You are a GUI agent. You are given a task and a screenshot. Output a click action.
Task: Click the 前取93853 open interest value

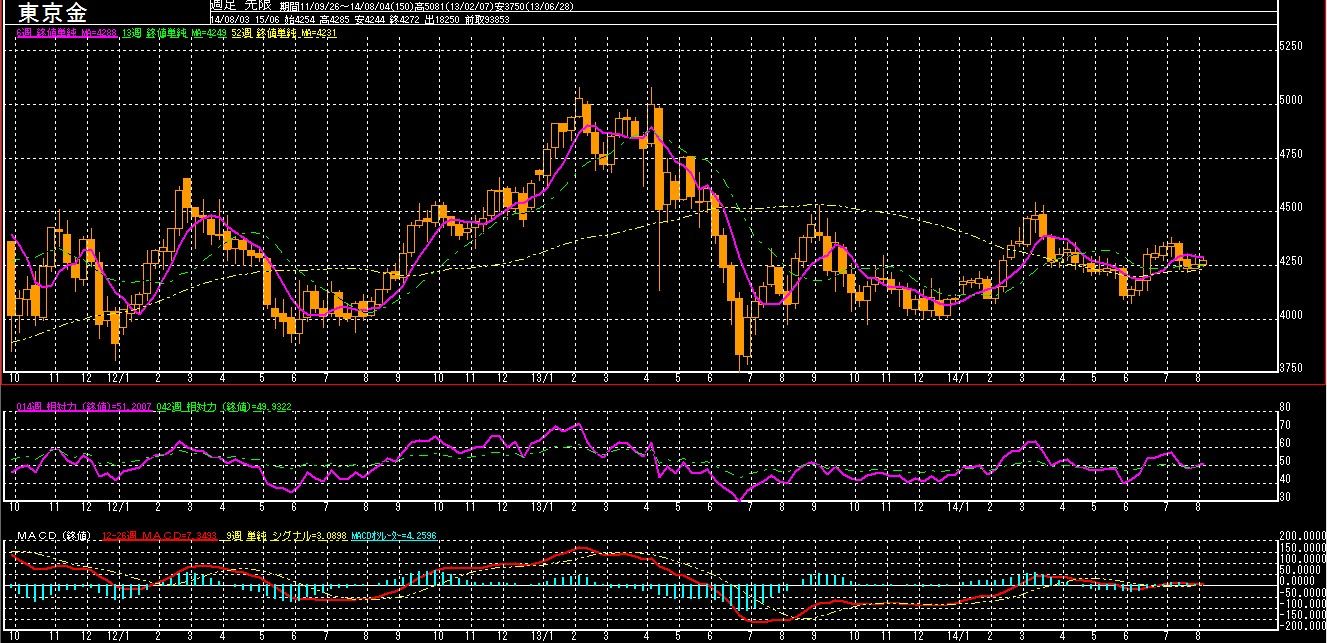click(488, 20)
